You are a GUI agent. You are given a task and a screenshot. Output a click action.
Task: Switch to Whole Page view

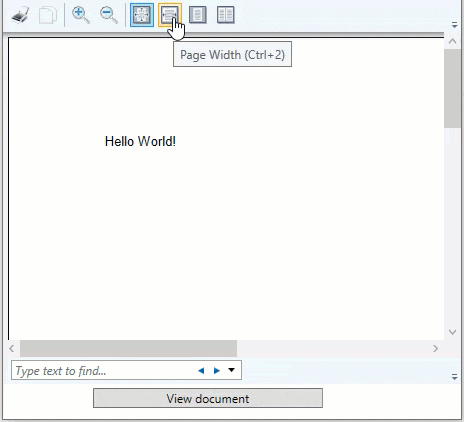[x=198, y=15]
